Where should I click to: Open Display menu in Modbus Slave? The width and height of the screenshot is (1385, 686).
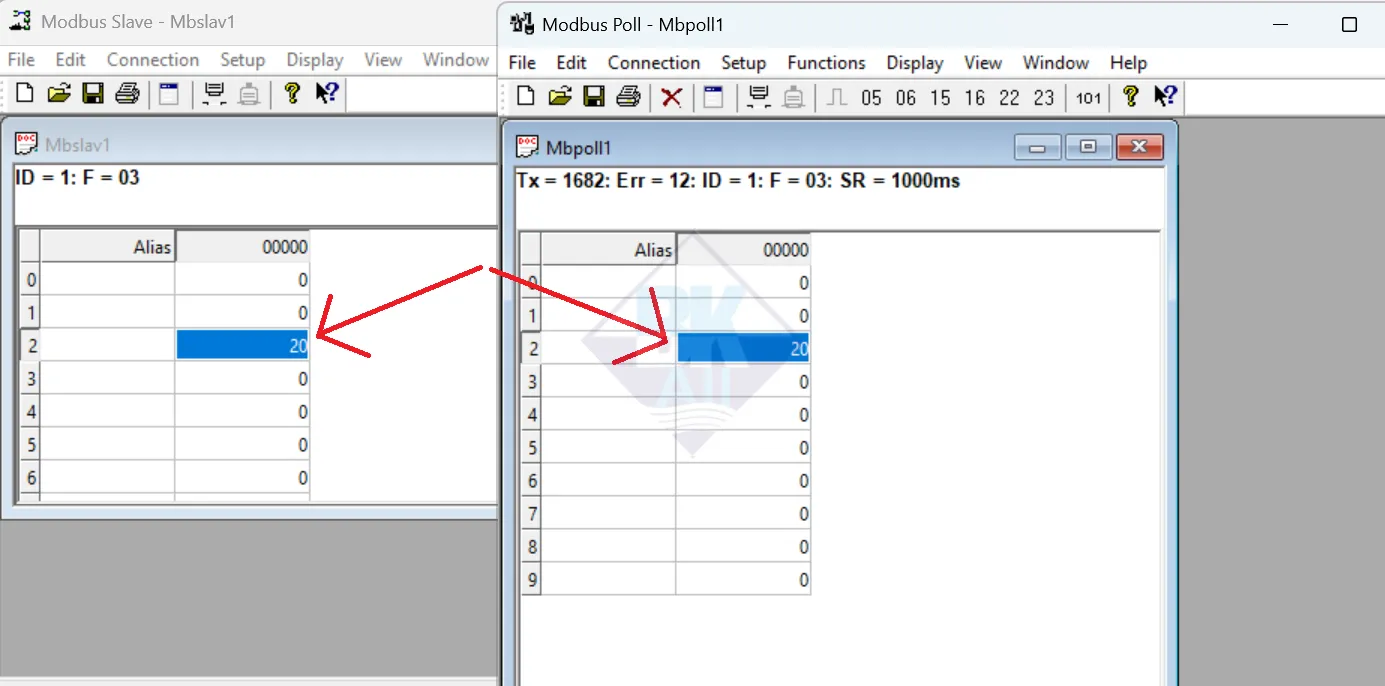coord(314,60)
